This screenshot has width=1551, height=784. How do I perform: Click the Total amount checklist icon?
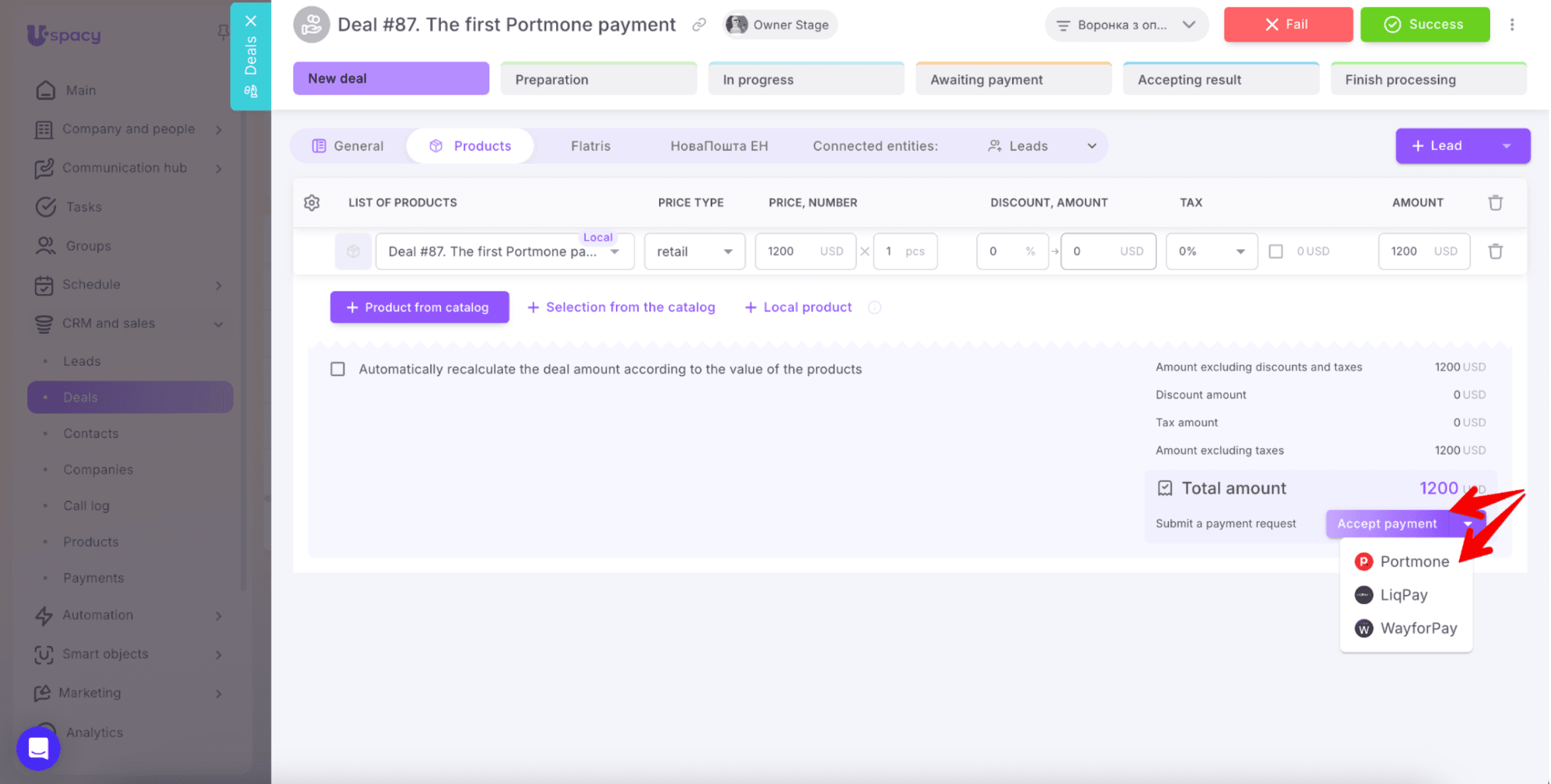point(1164,488)
